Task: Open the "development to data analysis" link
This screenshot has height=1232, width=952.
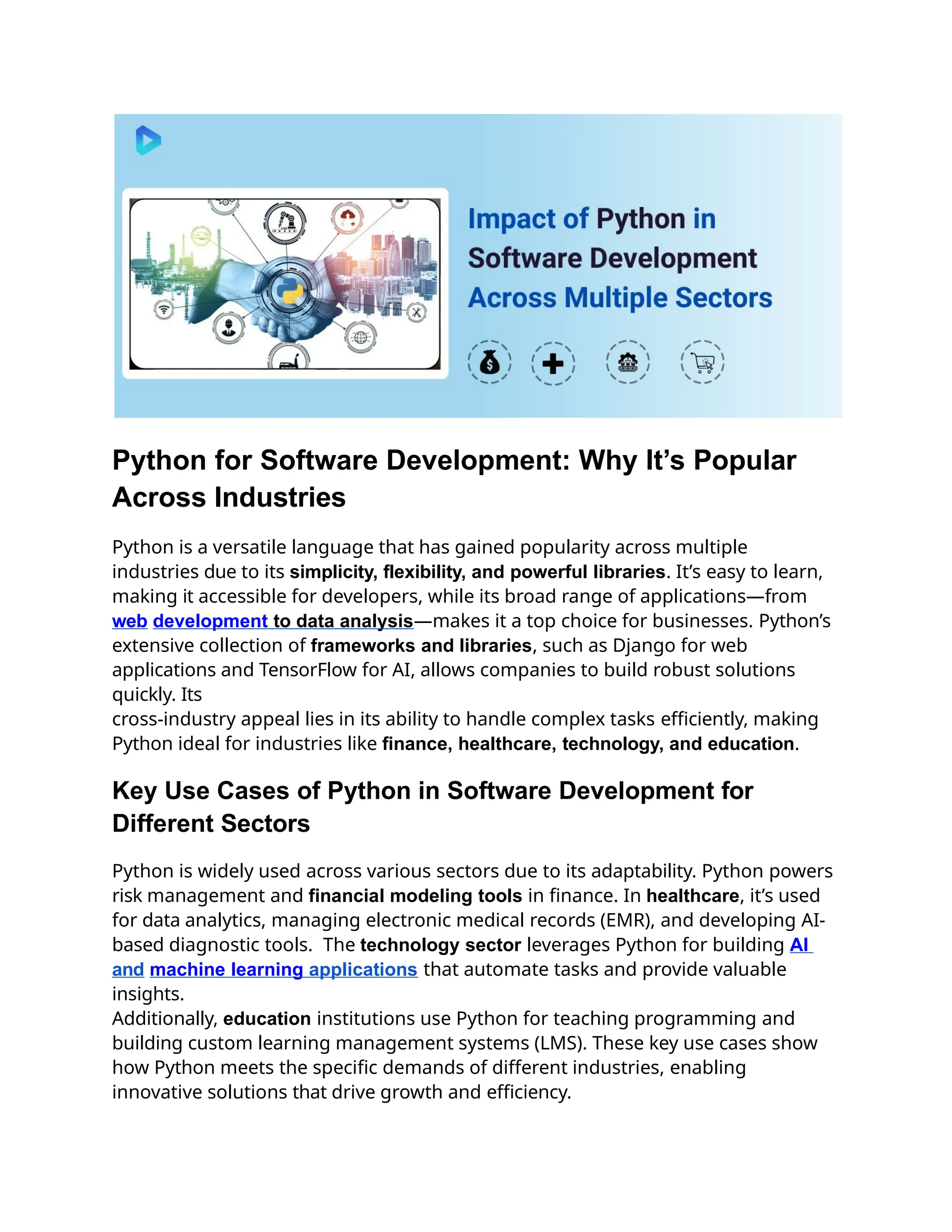Action: [283, 621]
